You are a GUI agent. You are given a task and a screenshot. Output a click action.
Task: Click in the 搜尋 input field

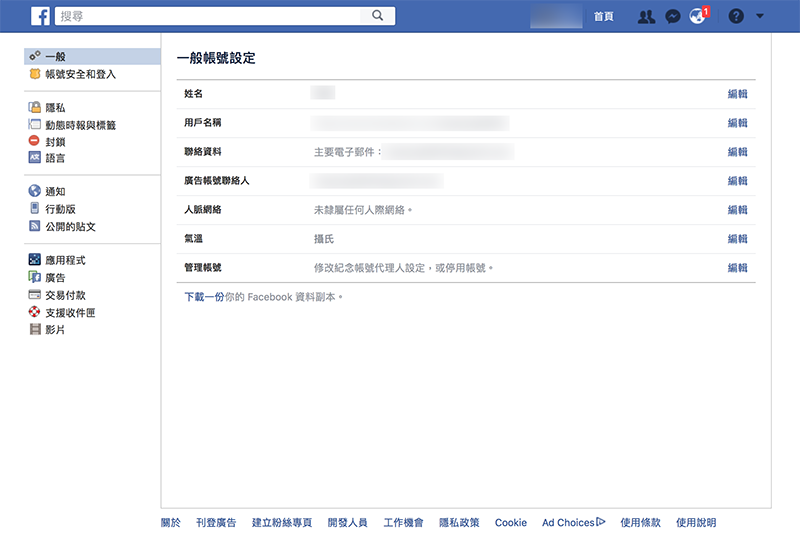(210, 16)
